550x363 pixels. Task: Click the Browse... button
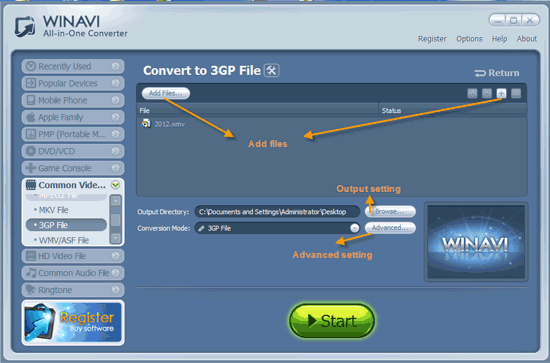click(x=390, y=212)
